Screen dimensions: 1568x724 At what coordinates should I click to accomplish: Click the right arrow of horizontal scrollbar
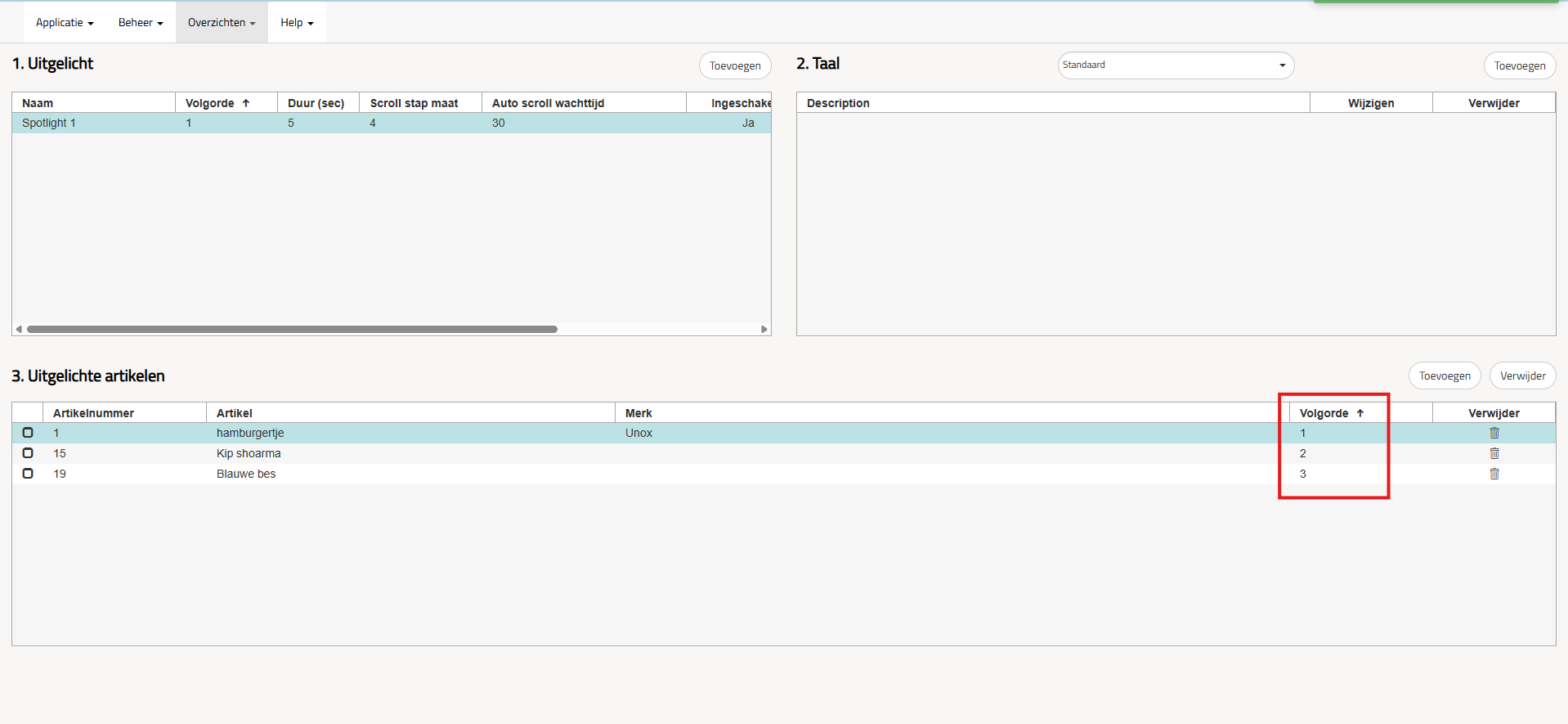pyautogui.click(x=764, y=329)
